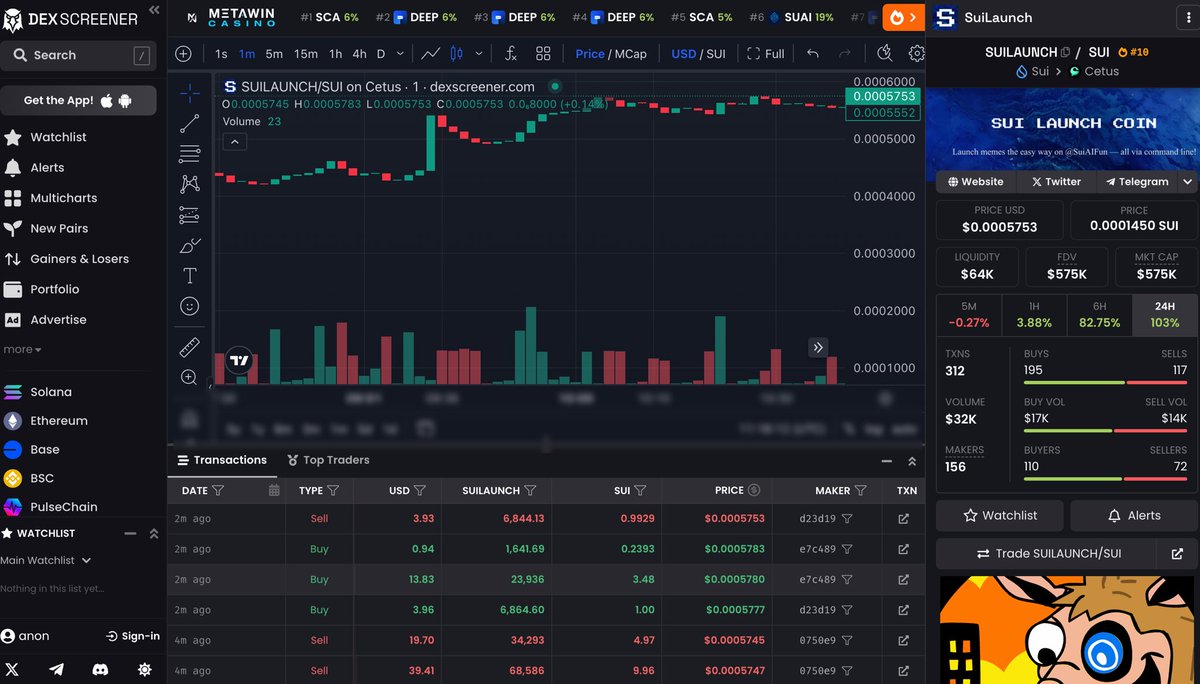Open theme settings icon in sidebar footer

click(x=144, y=669)
